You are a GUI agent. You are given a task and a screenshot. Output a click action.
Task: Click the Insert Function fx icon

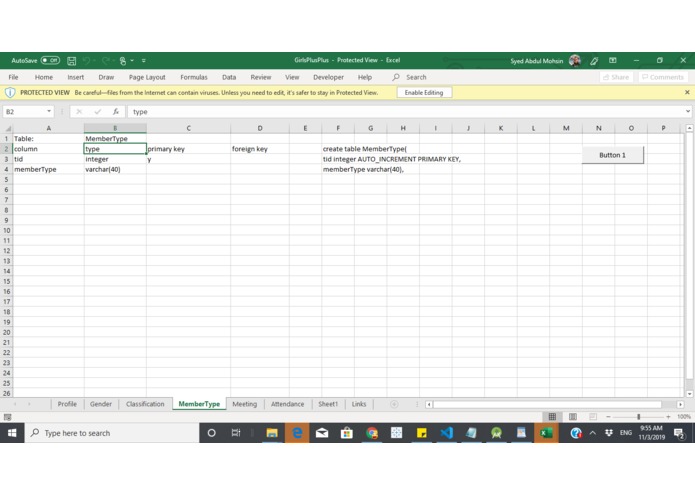pos(116,112)
